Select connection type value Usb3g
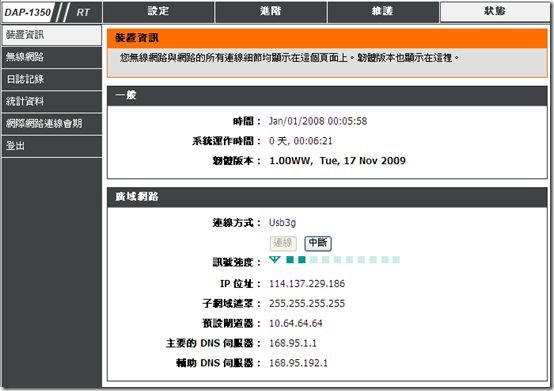The width and height of the screenshot is (554, 391). (x=282, y=223)
